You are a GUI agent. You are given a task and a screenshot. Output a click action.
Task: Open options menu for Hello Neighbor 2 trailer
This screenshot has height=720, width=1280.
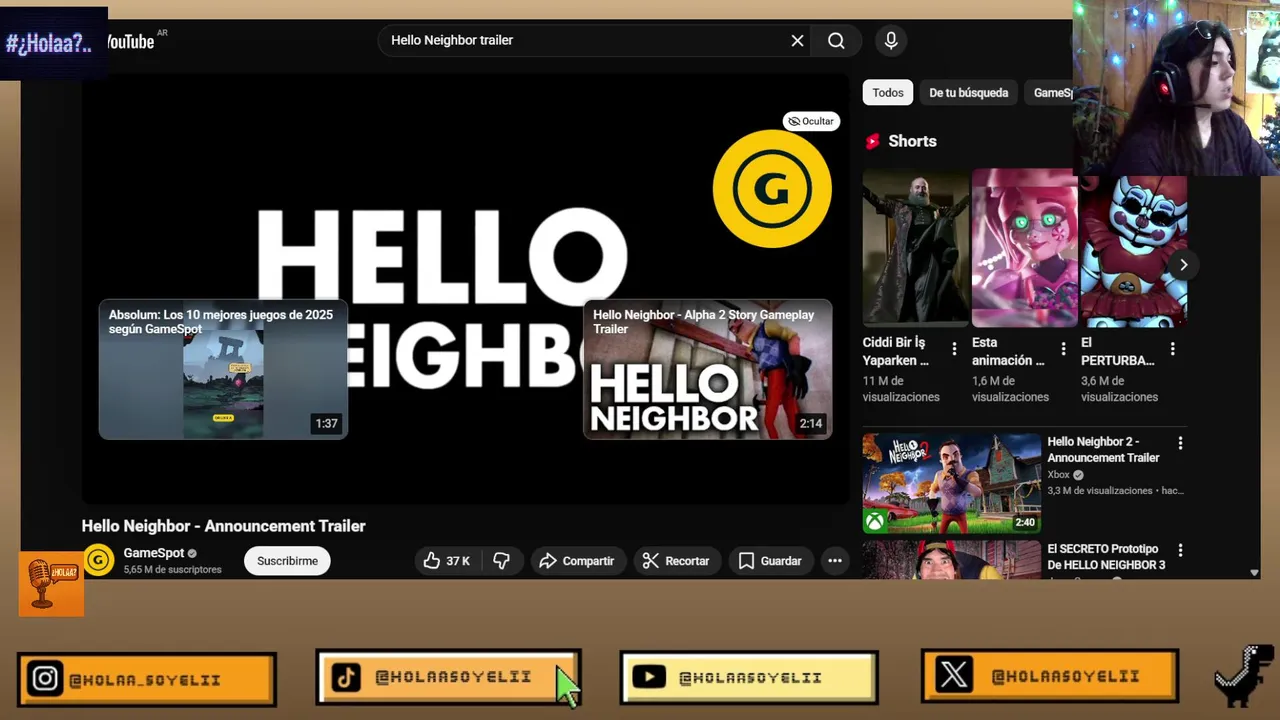[x=1180, y=442]
